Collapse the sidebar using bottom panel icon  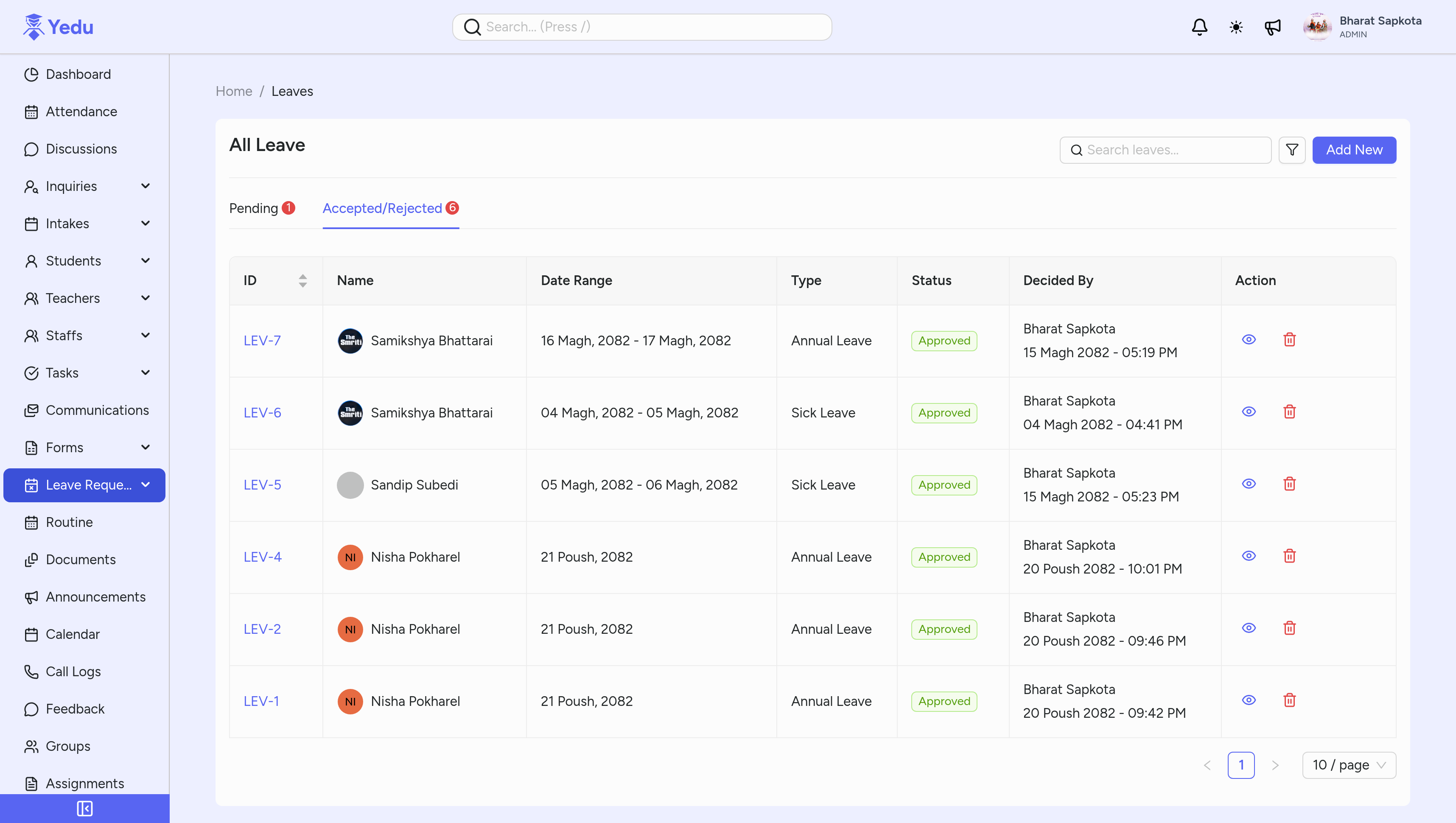pyautogui.click(x=84, y=808)
